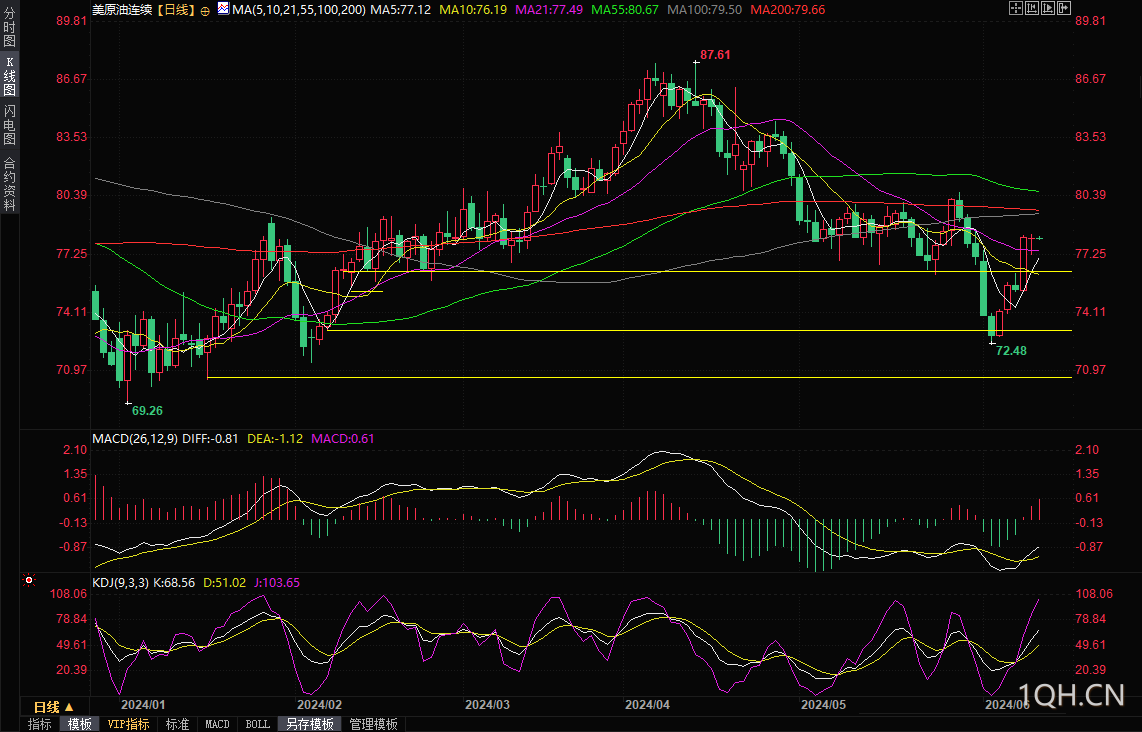Image resolution: width=1142 pixels, height=732 pixels.
Task: Click the crosshair cursor icon at top right
Action: click(1015, 8)
